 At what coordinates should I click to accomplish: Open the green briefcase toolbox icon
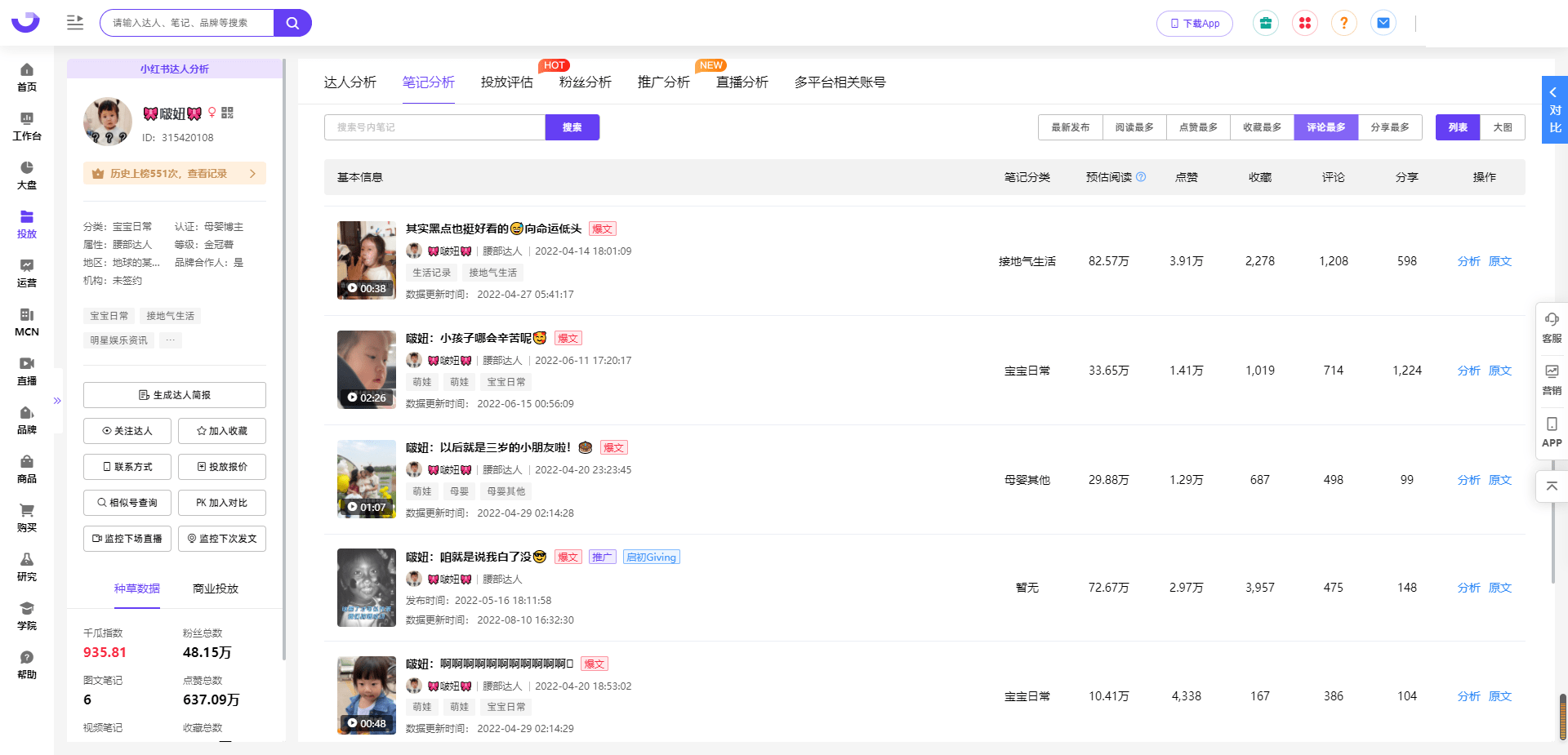tap(1265, 23)
